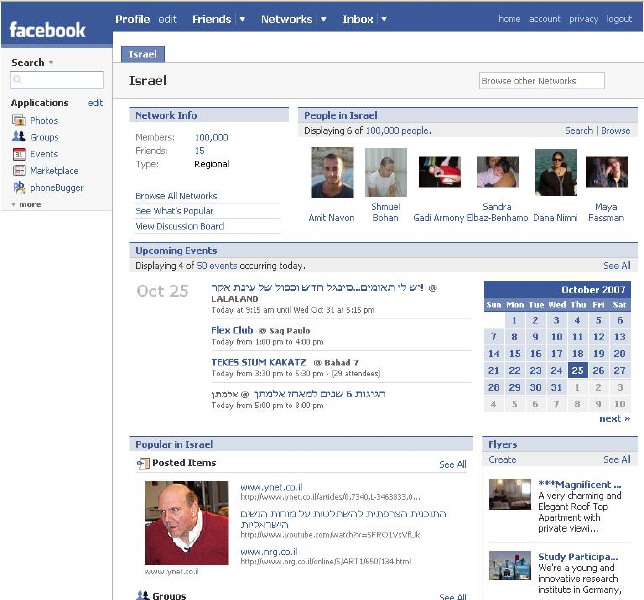This screenshot has width=644, height=600.
Task: Click Groups text link in Applications sidebar
Action: (44, 137)
